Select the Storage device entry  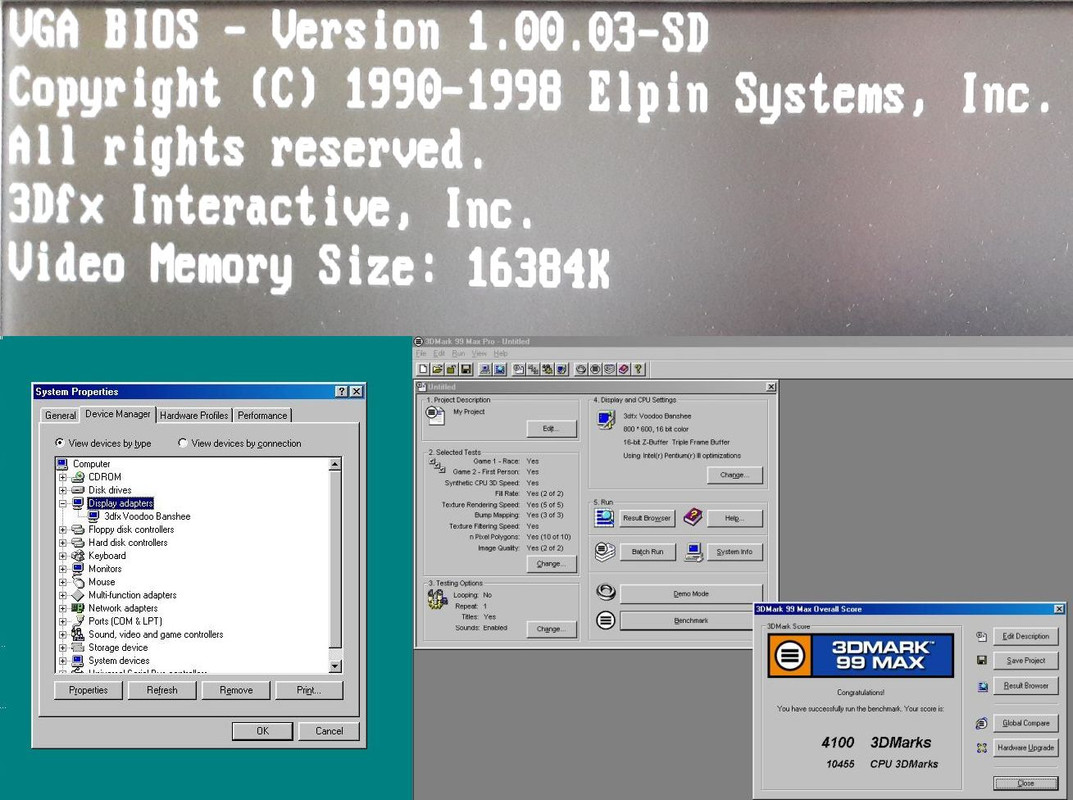(x=118, y=647)
